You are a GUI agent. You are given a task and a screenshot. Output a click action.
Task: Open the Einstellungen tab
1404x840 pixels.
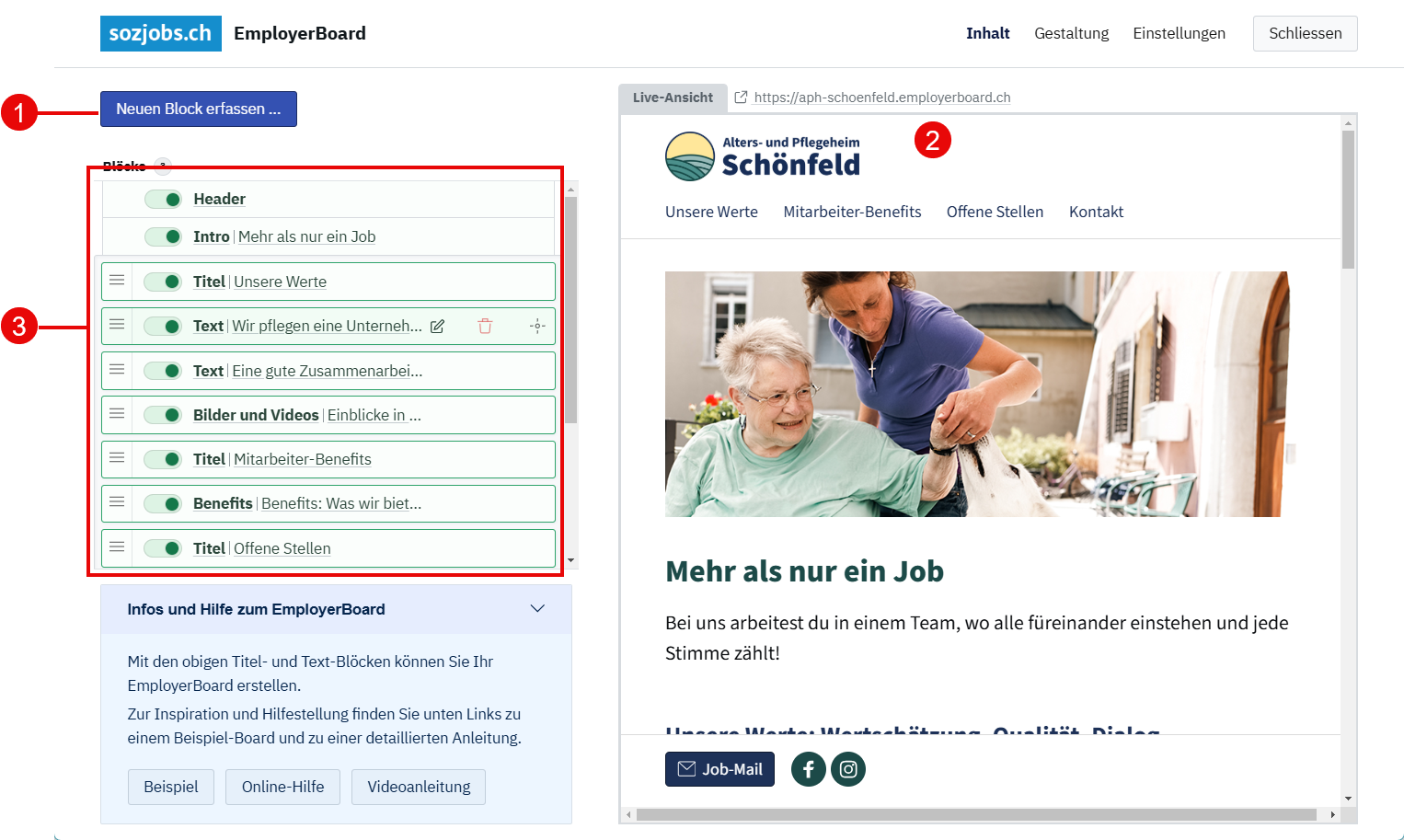1179,33
